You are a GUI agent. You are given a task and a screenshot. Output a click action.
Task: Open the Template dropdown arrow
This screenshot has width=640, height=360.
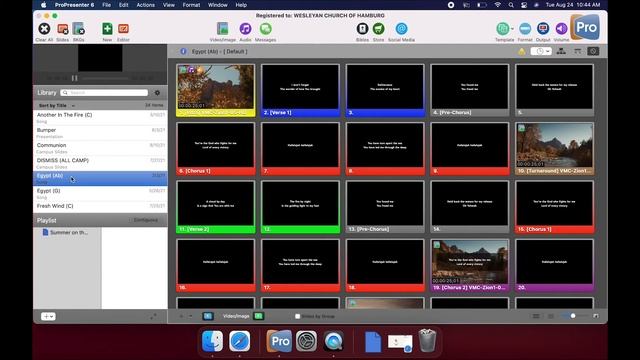[512, 29]
